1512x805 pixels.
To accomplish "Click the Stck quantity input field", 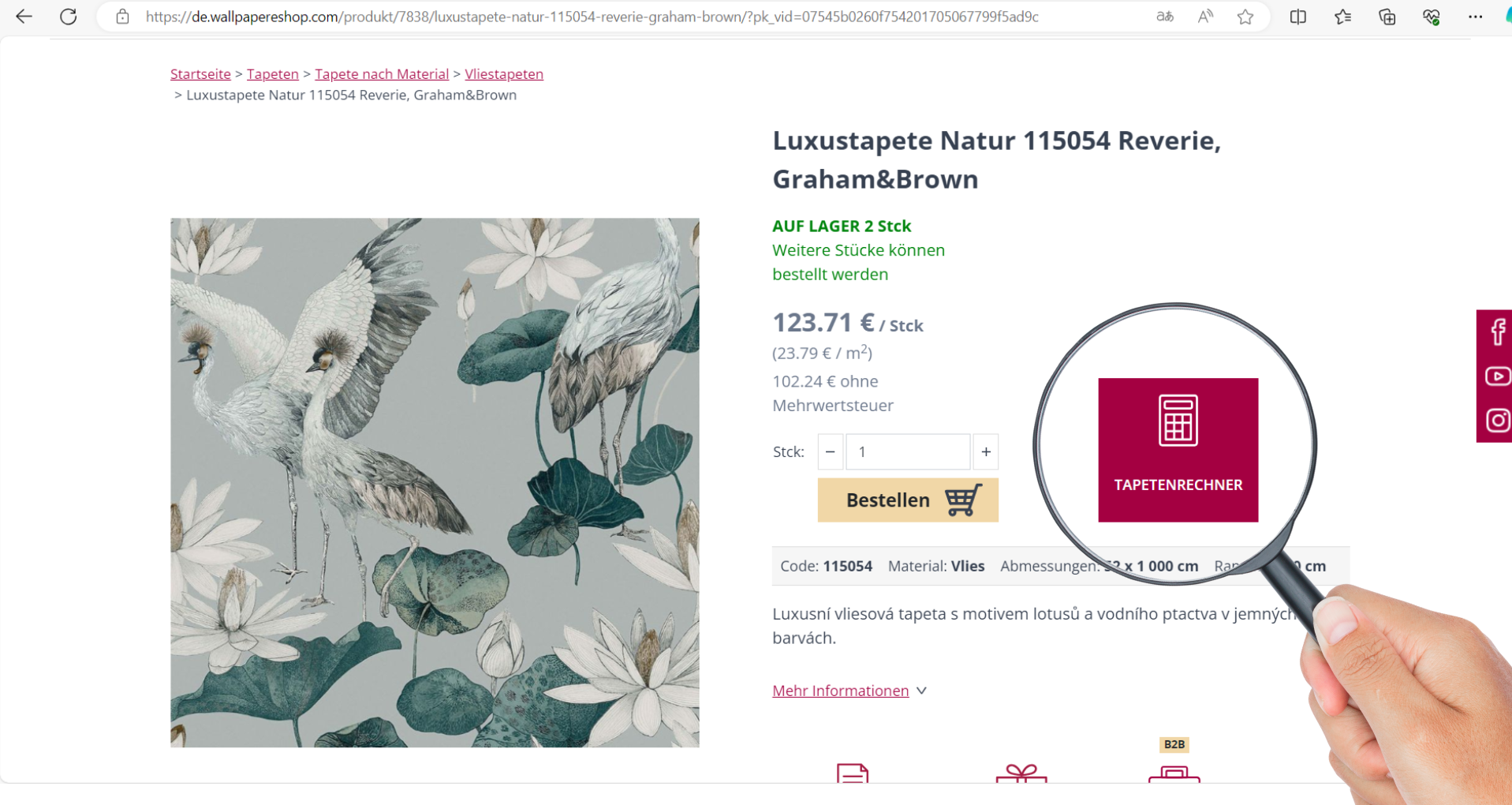I will [x=907, y=452].
